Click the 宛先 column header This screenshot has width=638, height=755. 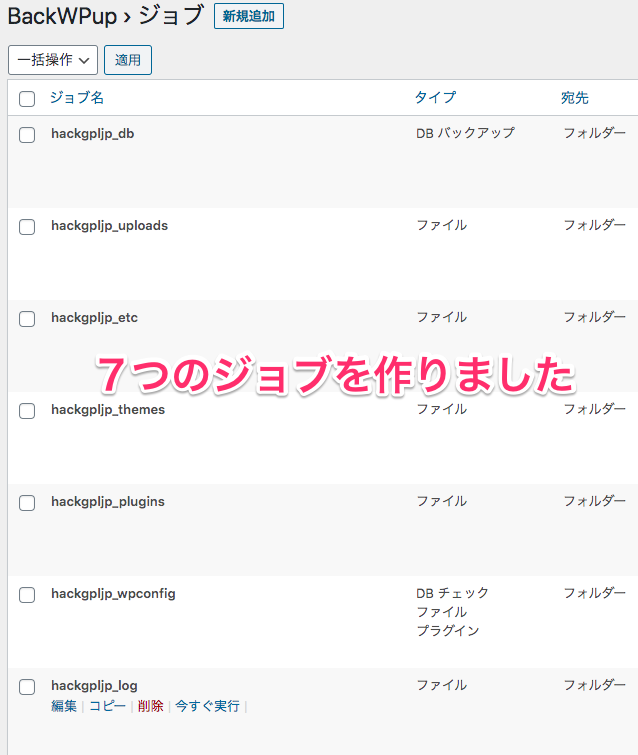(x=575, y=98)
